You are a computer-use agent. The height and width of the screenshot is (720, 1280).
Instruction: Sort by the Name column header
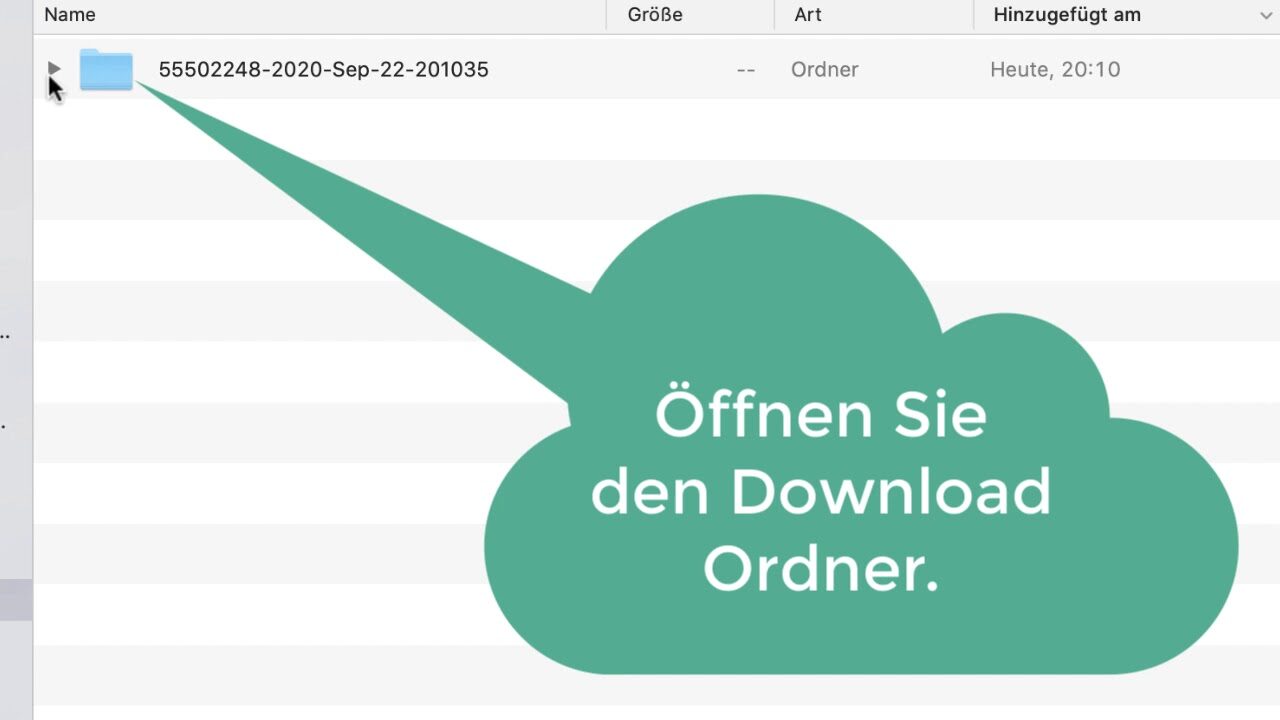70,15
